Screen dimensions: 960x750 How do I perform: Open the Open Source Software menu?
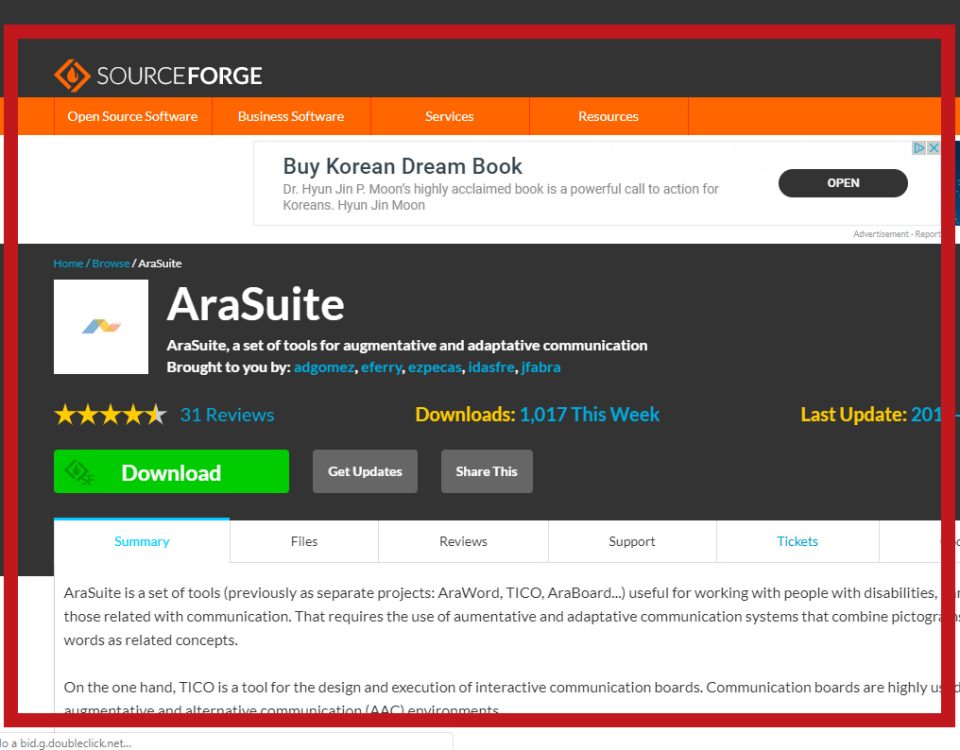pos(133,116)
